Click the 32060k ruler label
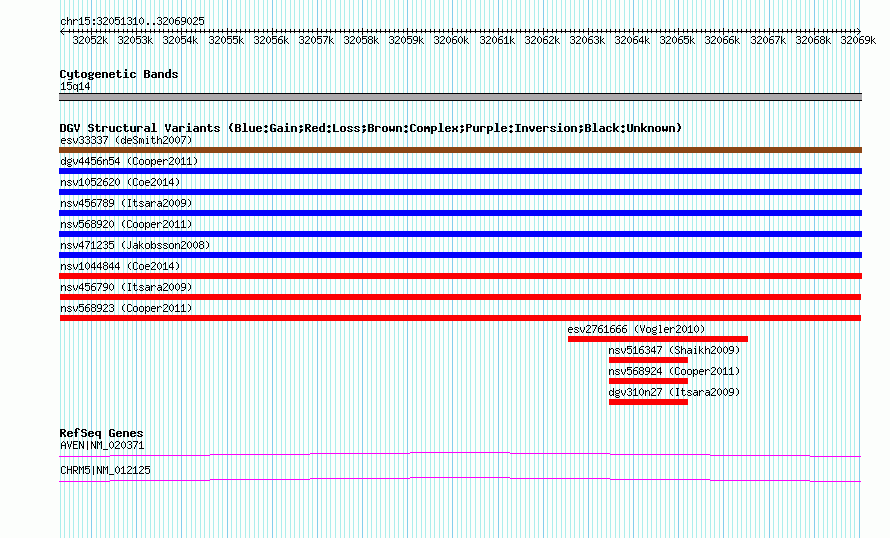Screen dimensions: 890x538 click(451, 40)
